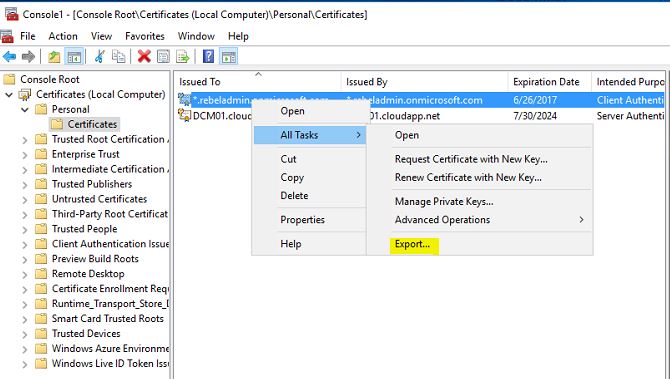Viewport: 670px width, 379px height.
Task: Click the Forward arrow toolbar icon
Action: pos(28,56)
